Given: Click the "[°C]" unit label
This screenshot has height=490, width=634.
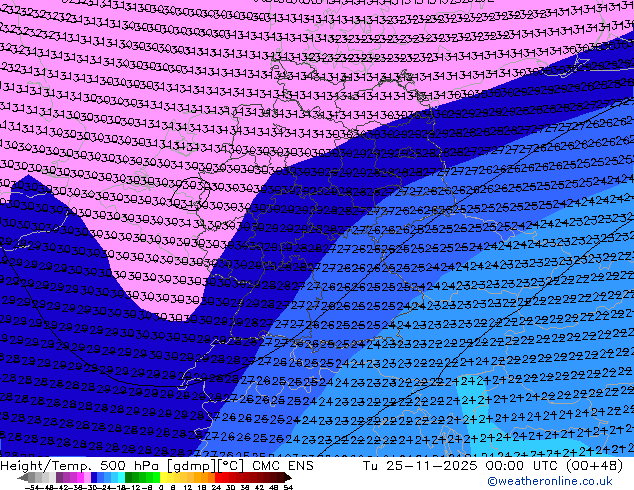Looking at the screenshot, I should [x=231, y=466].
